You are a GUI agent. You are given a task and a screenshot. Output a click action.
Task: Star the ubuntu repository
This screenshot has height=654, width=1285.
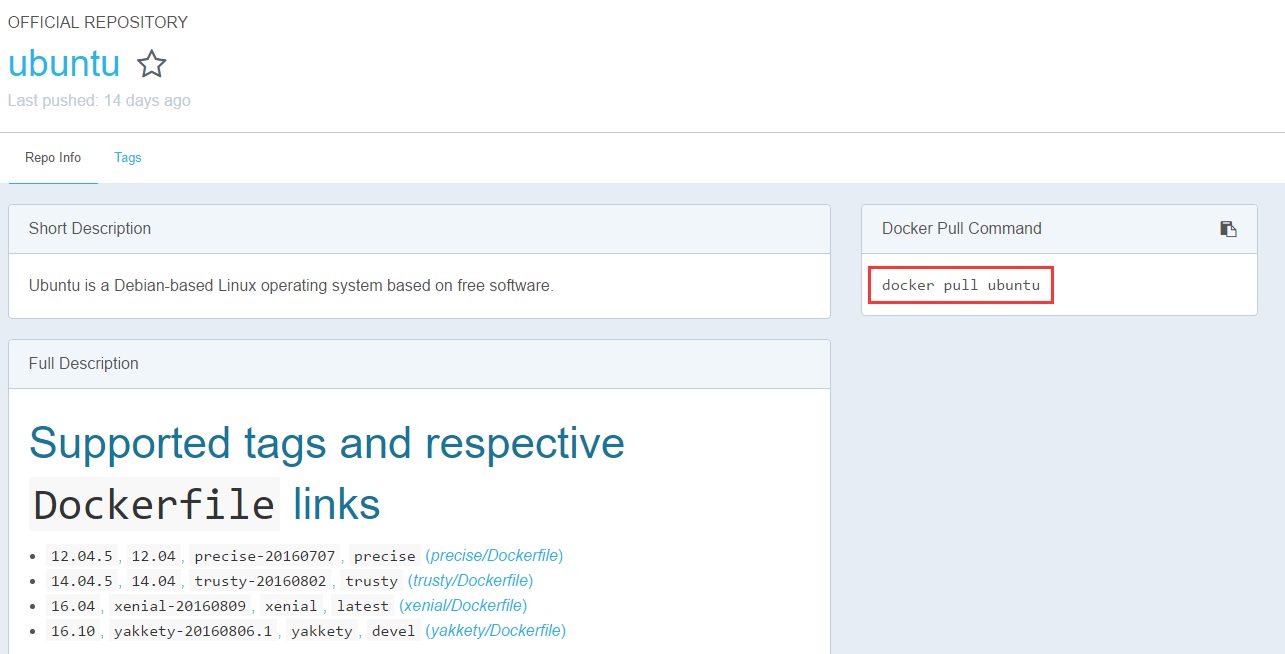(152, 65)
